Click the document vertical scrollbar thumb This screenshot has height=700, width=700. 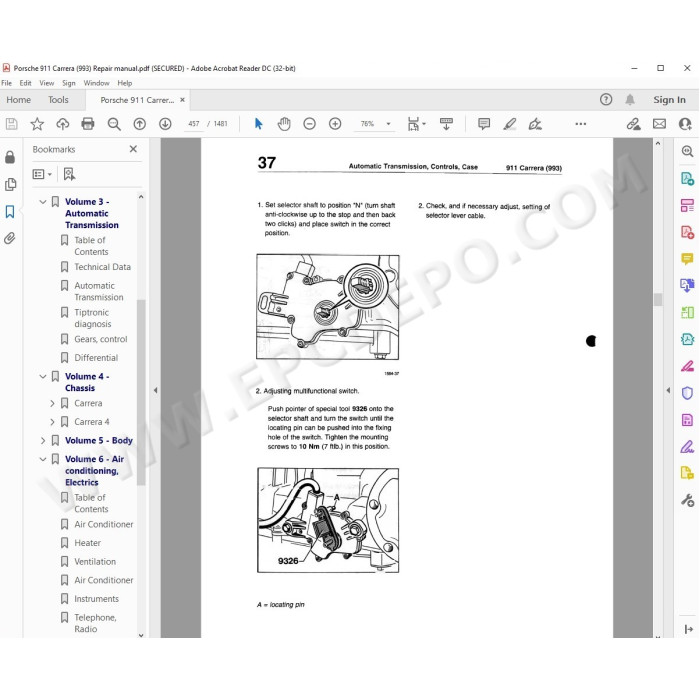click(x=658, y=299)
